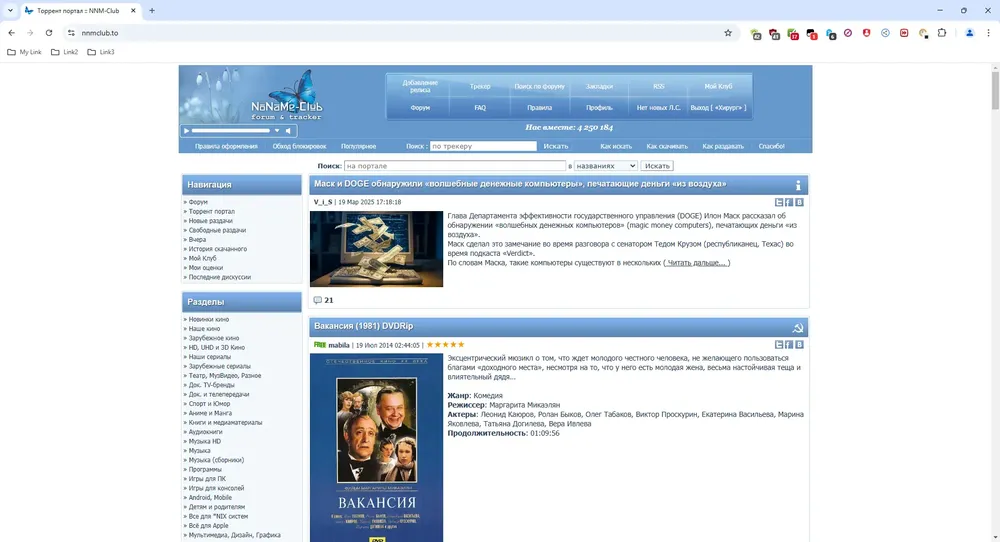This screenshot has height=542, width=1000.
Task: Open the Зарубежное кино section link
Action: tap(214, 338)
